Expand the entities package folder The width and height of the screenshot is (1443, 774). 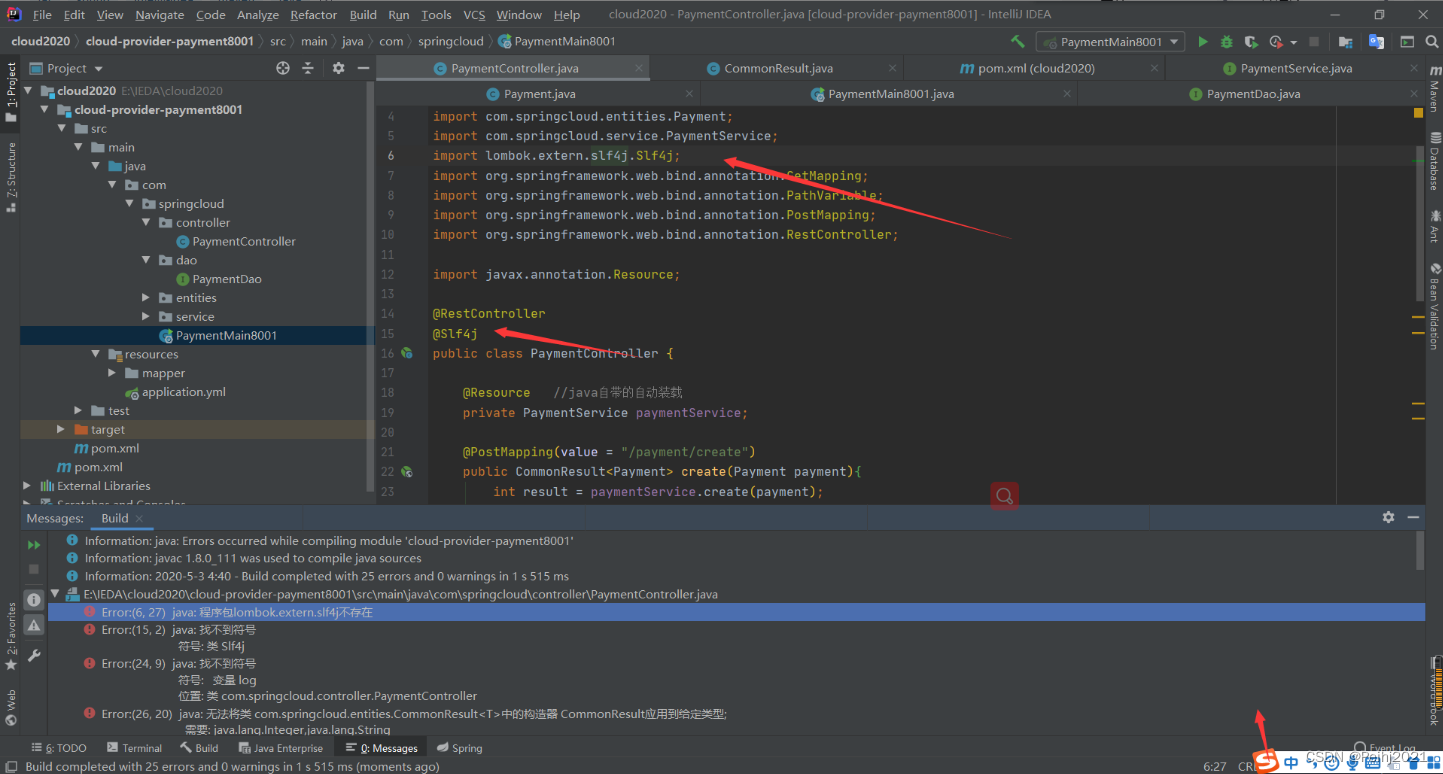point(147,298)
